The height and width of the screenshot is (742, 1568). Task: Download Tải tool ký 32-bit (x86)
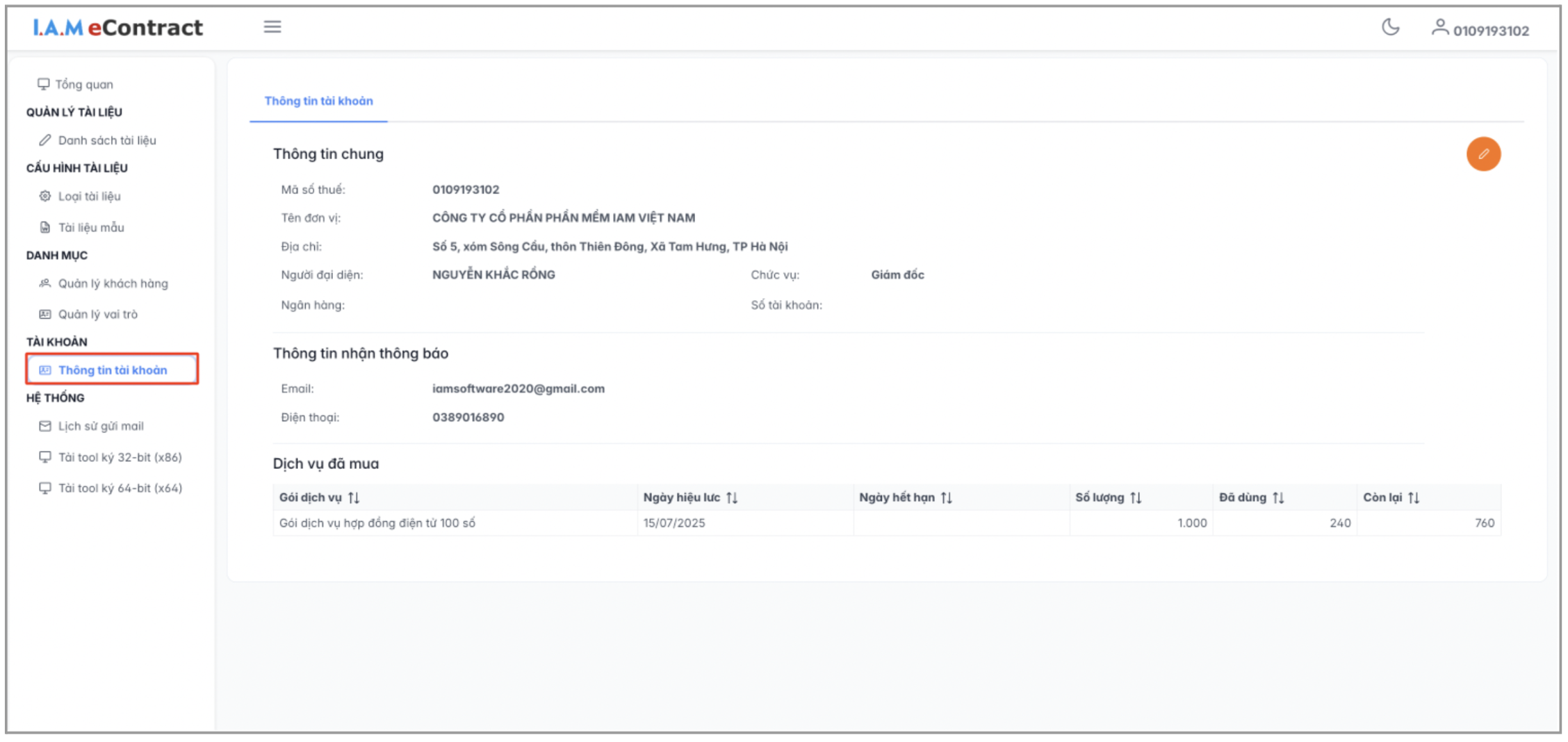(x=120, y=457)
